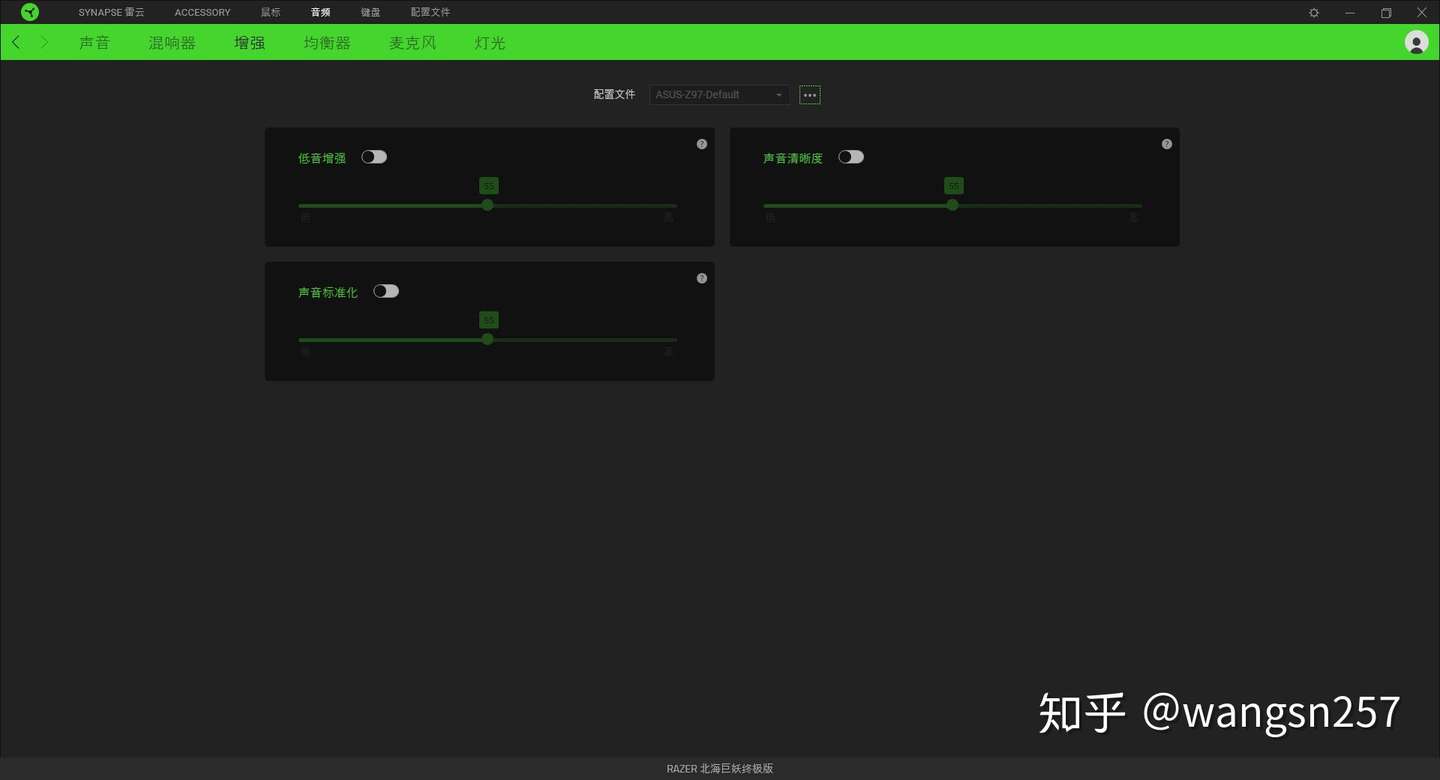Open help for 声音标准化 panel
This screenshot has width=1440, height=780.
point(701,278)
